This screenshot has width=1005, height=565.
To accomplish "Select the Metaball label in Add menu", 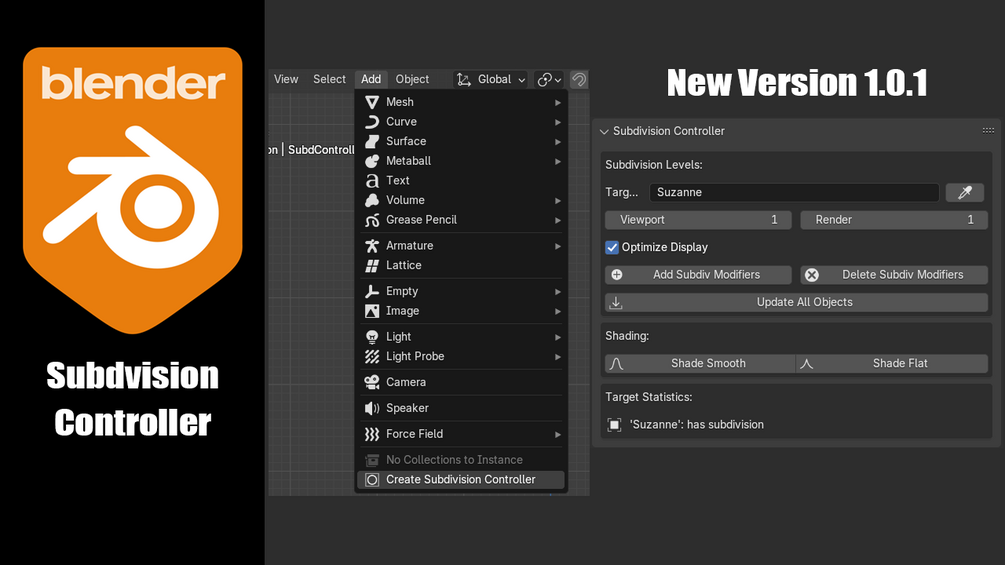I will (408, 161).
